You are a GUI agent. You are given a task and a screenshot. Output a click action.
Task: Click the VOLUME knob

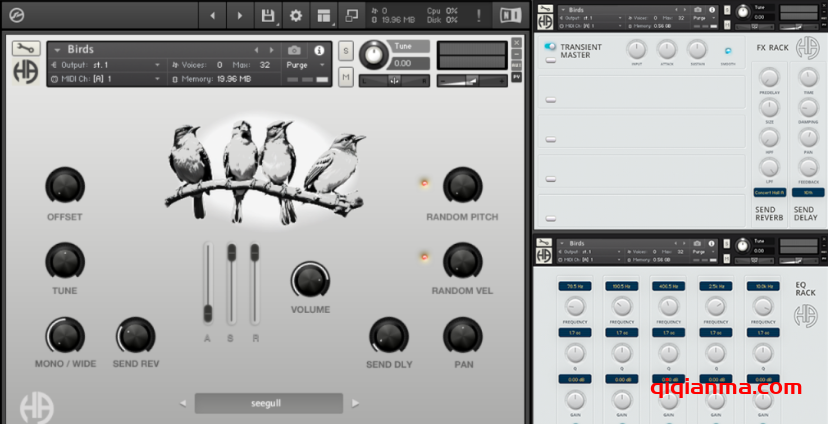coord(310,280)
